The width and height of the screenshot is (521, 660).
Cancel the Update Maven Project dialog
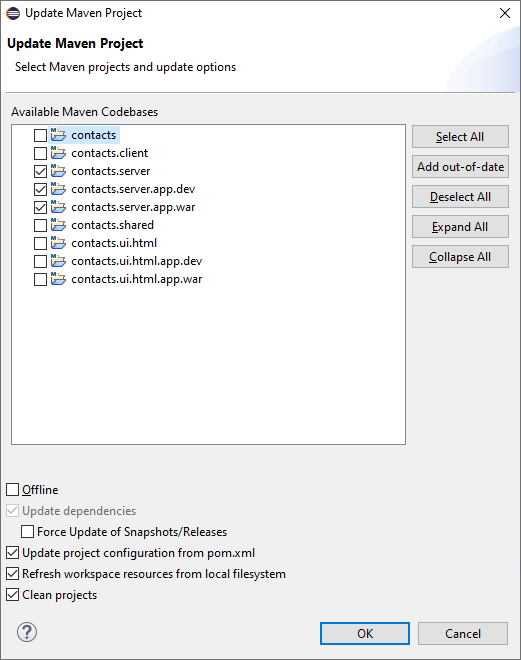pyautogui.click(x=463, y=633)
